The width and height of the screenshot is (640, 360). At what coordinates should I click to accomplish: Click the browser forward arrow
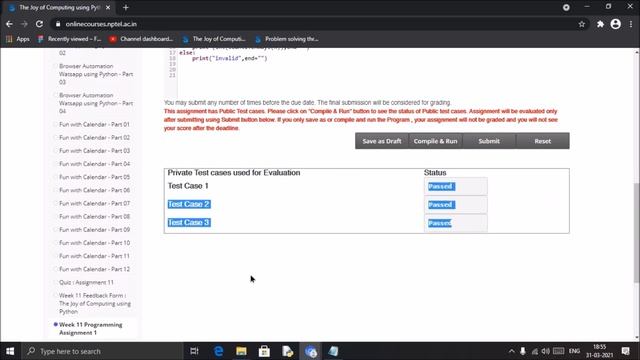tap(24, 24)
